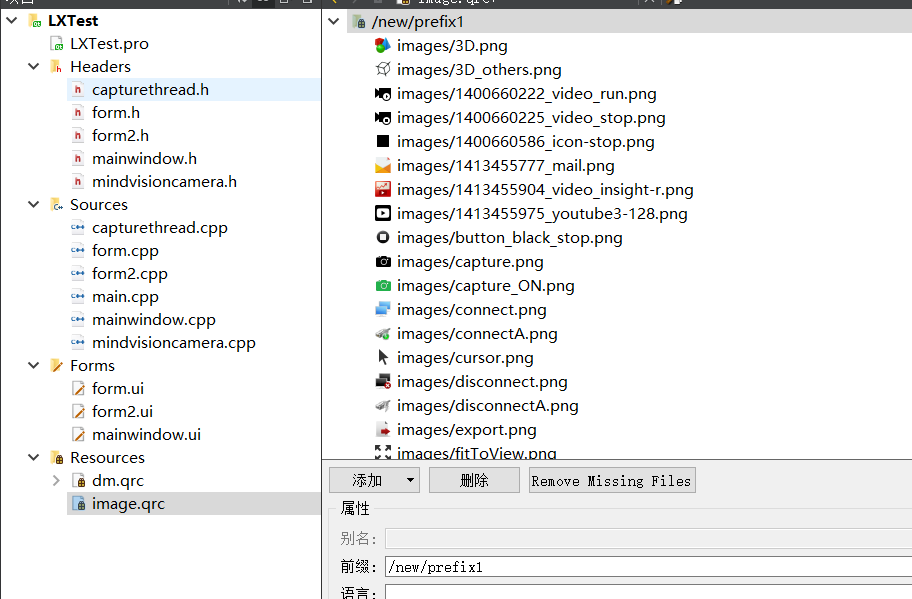
Task: Select form2.ui in Forms
Action: pyautogui.click(x=122, y=411)
